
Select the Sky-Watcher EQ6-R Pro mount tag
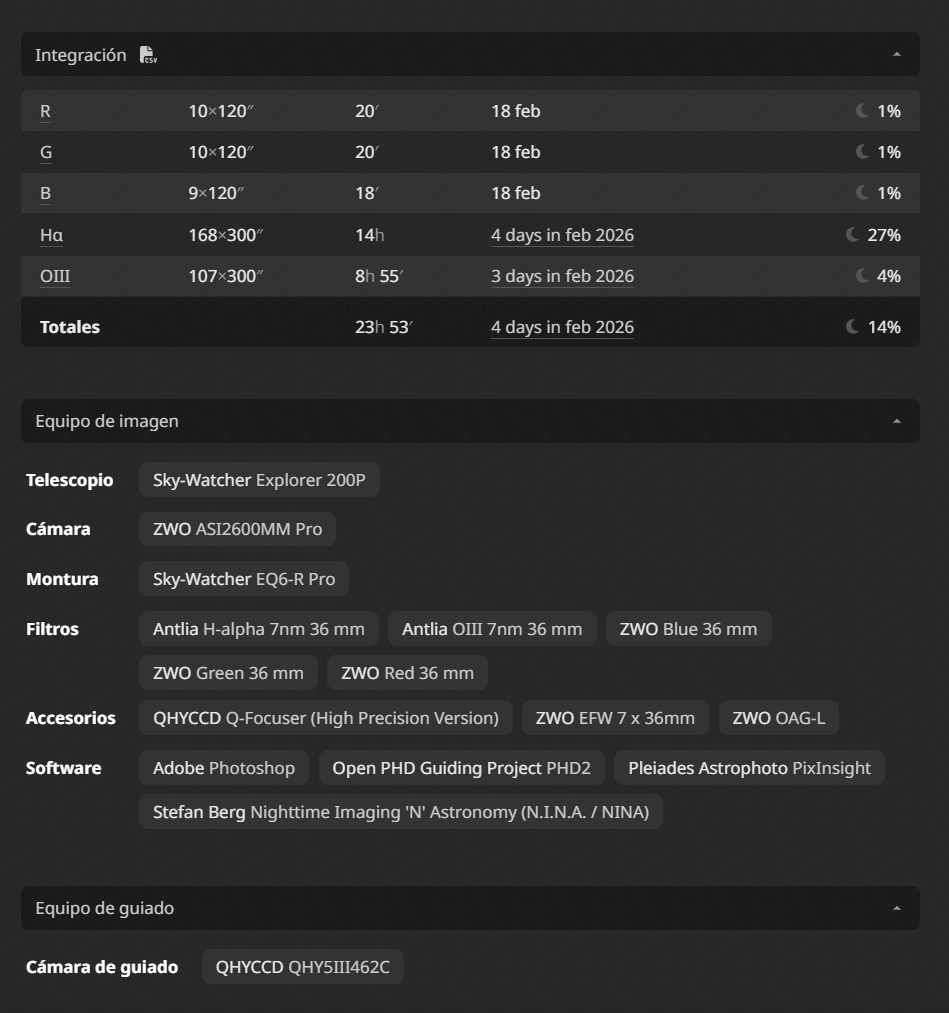(244, 579)
